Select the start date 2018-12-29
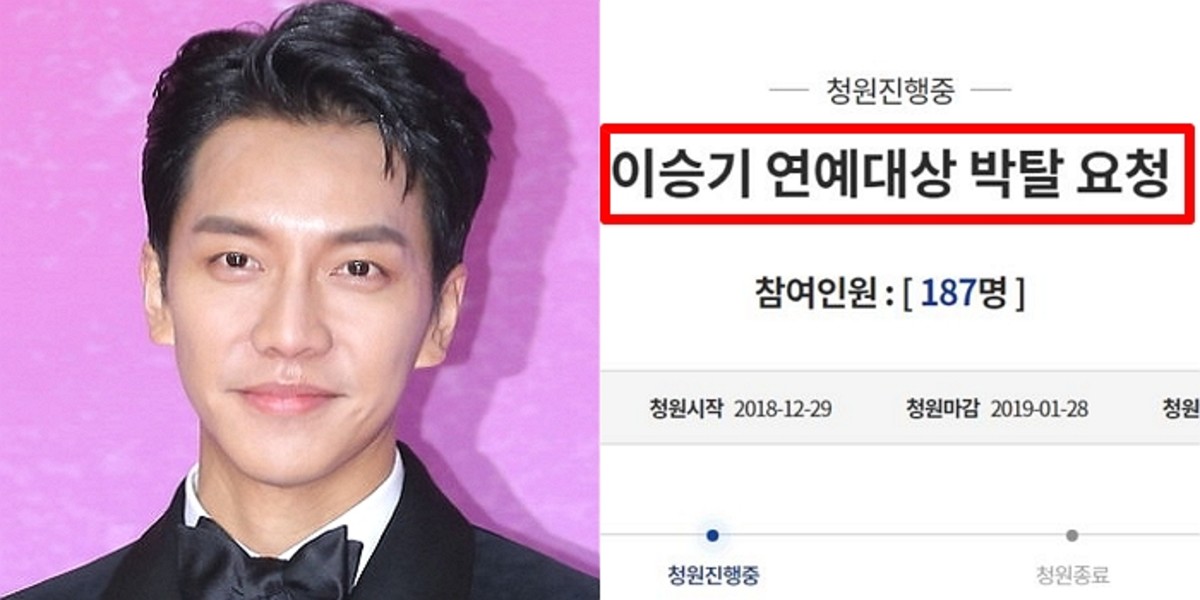 pos(783,409)
